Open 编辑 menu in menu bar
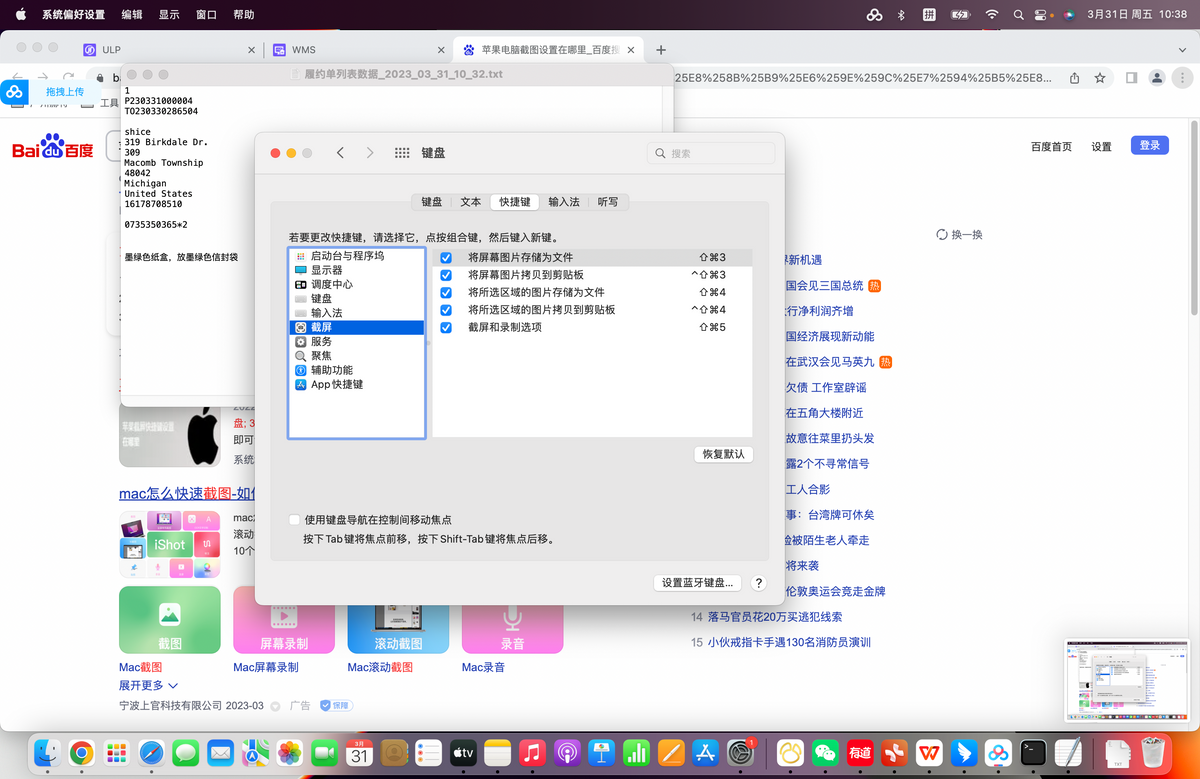Viewport: 1200px width, 779px height. tap(132, 15)
